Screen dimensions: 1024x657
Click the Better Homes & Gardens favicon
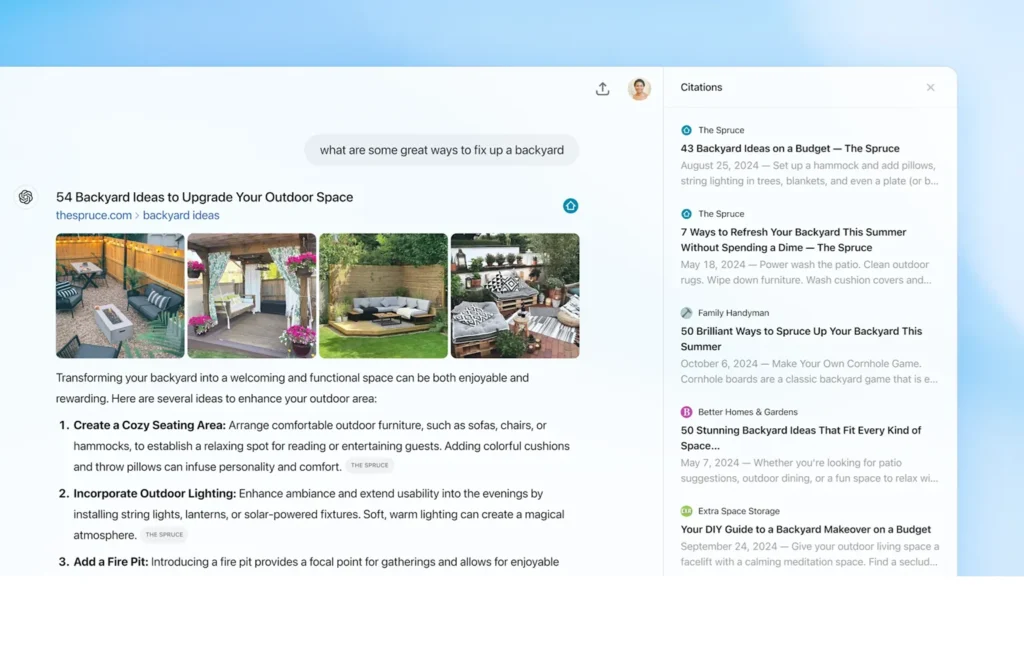coord(686,412)
